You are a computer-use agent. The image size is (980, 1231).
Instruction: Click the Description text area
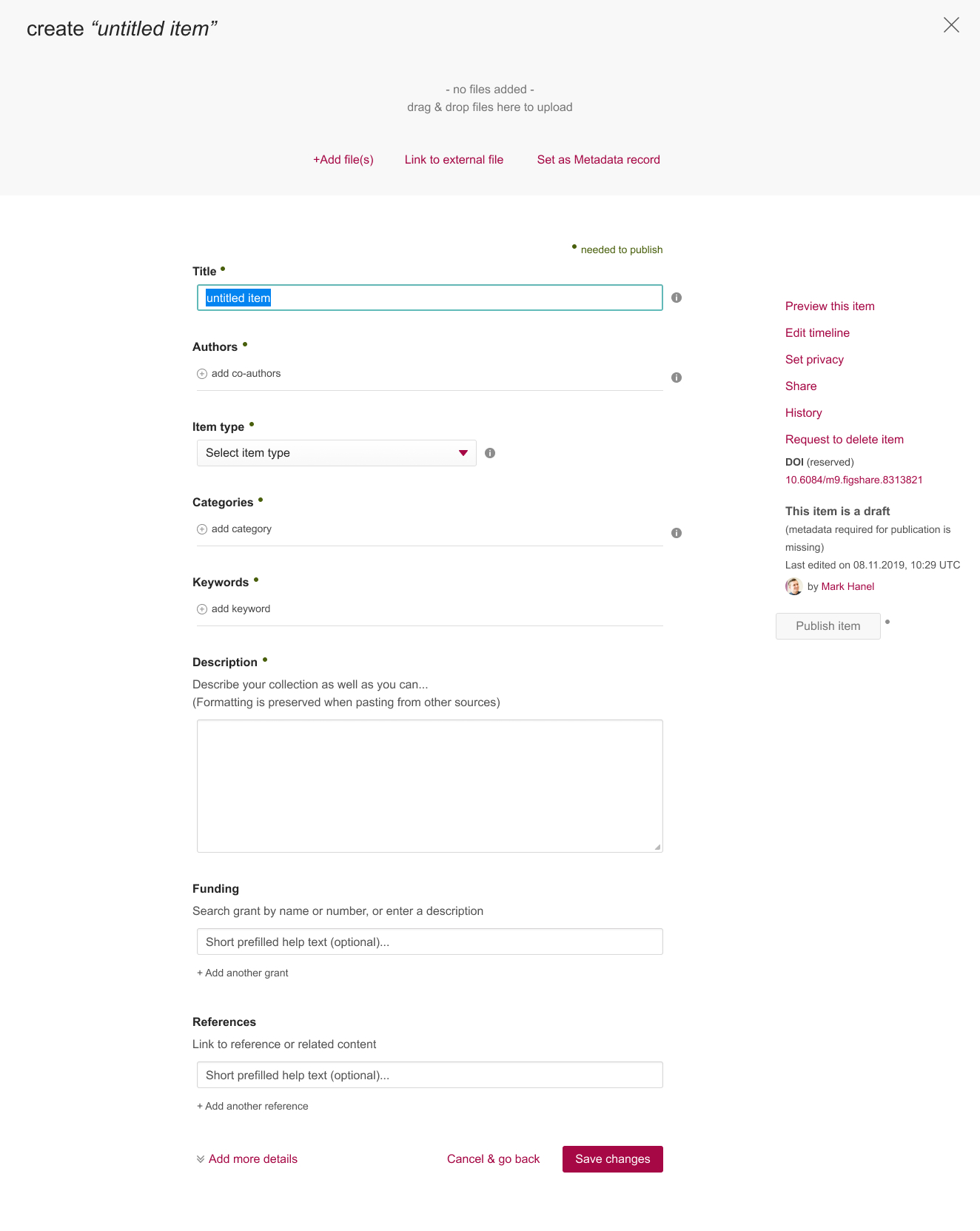click(430, 786)
